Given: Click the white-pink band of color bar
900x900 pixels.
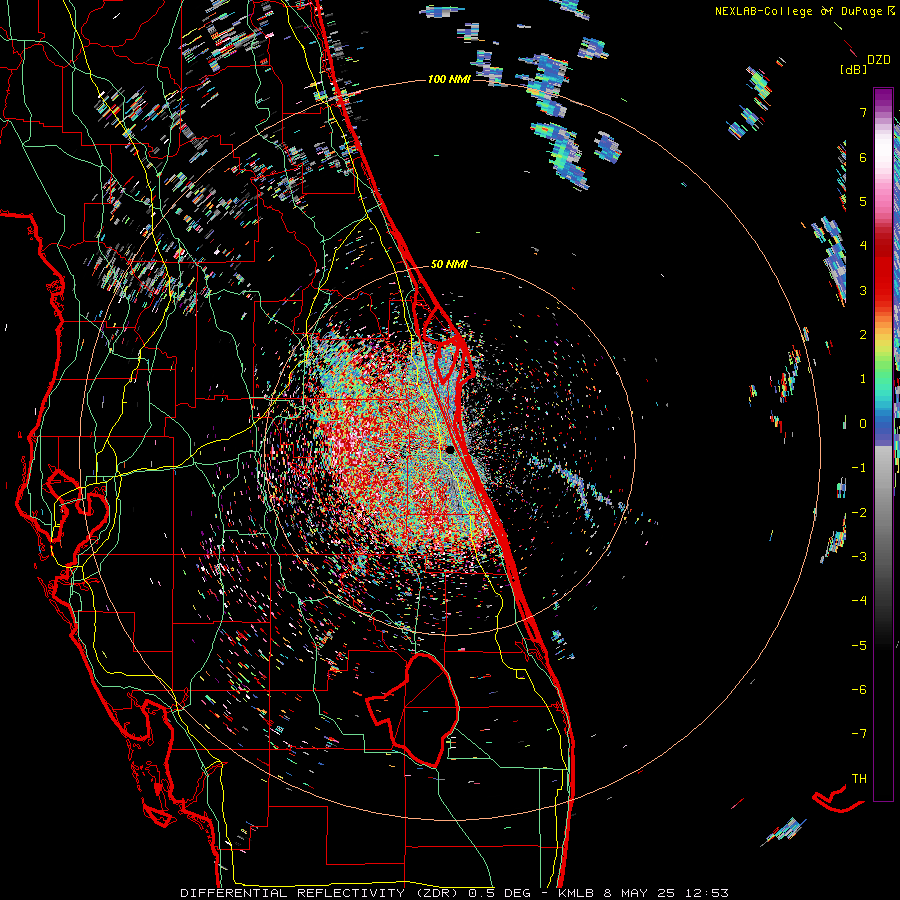Looking at the screenshot, I should [883, 164].
